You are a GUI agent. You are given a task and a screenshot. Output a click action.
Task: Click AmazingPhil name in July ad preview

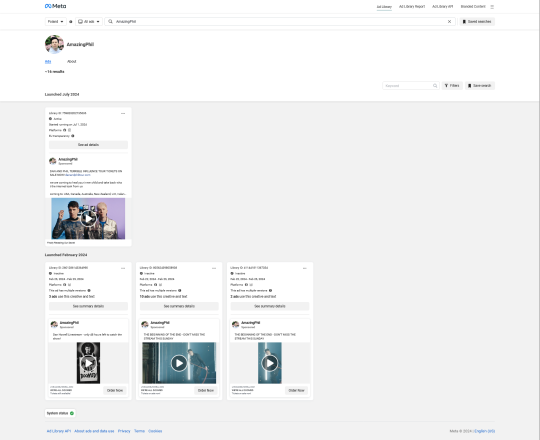(68, 159)
